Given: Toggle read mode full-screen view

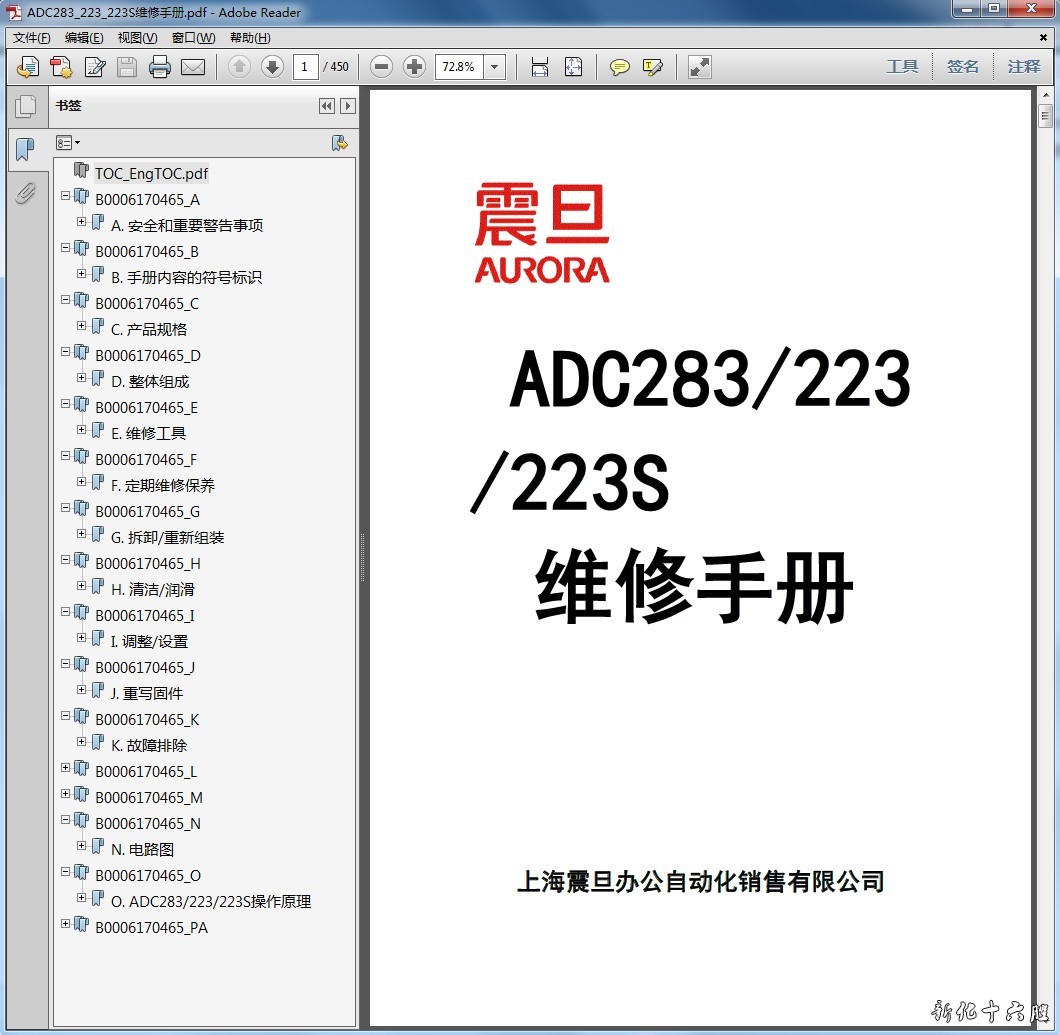Looking at the screenshot, I should 700,67.
